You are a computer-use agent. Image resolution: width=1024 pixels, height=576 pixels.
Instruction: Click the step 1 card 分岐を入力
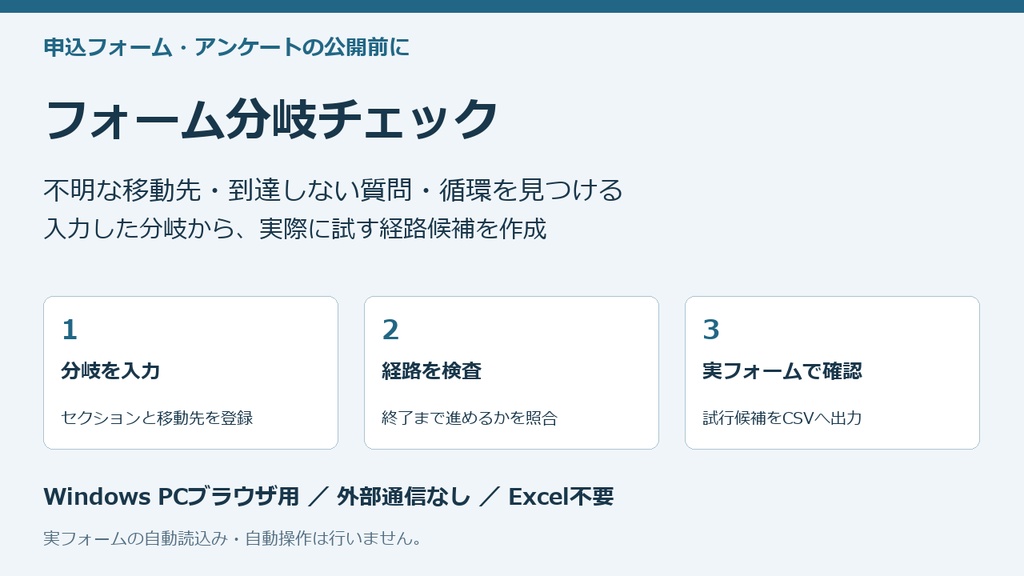[x=191, y=373]
